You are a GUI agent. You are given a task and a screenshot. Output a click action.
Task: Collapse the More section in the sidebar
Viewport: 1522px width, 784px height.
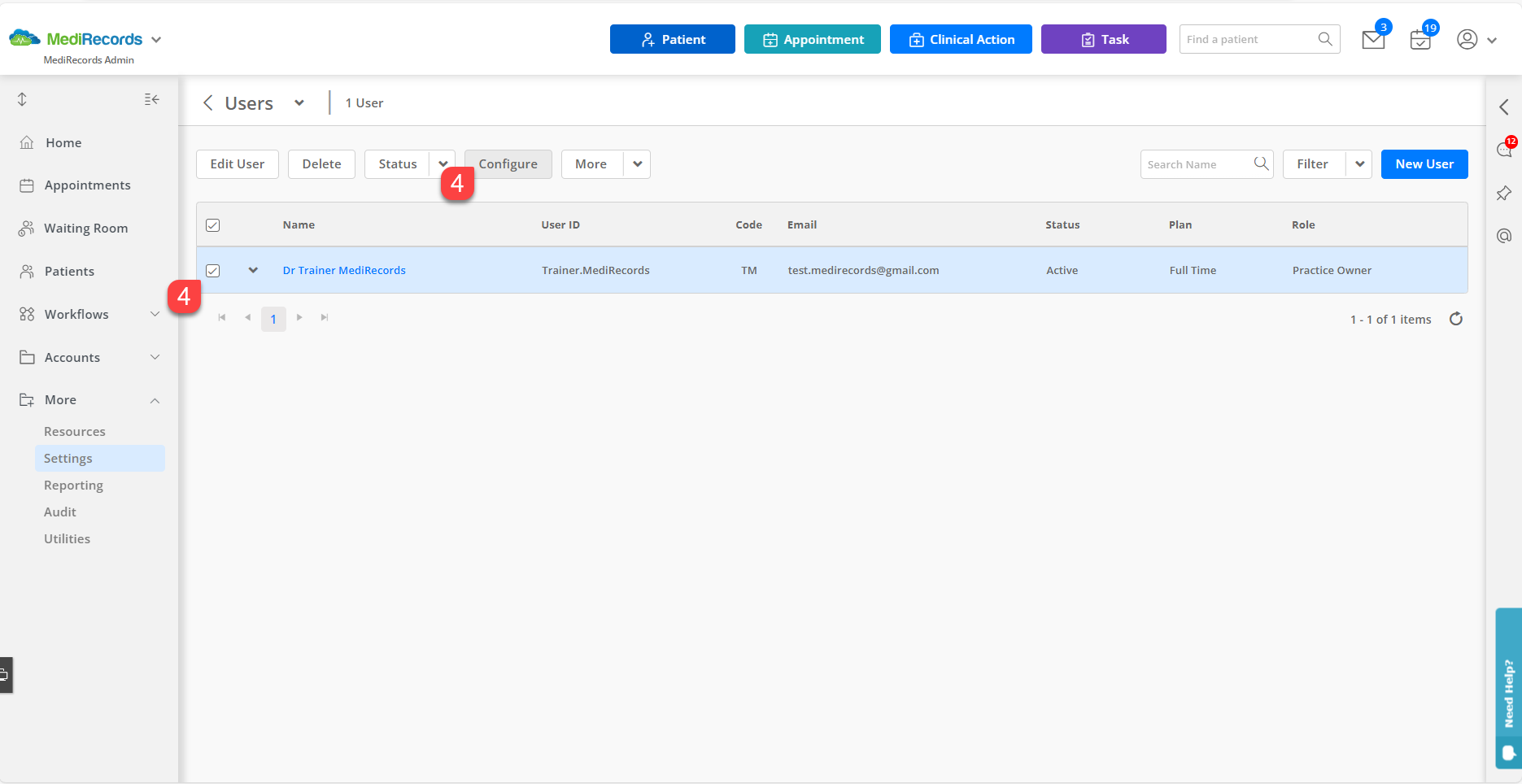tap(155, 400)
